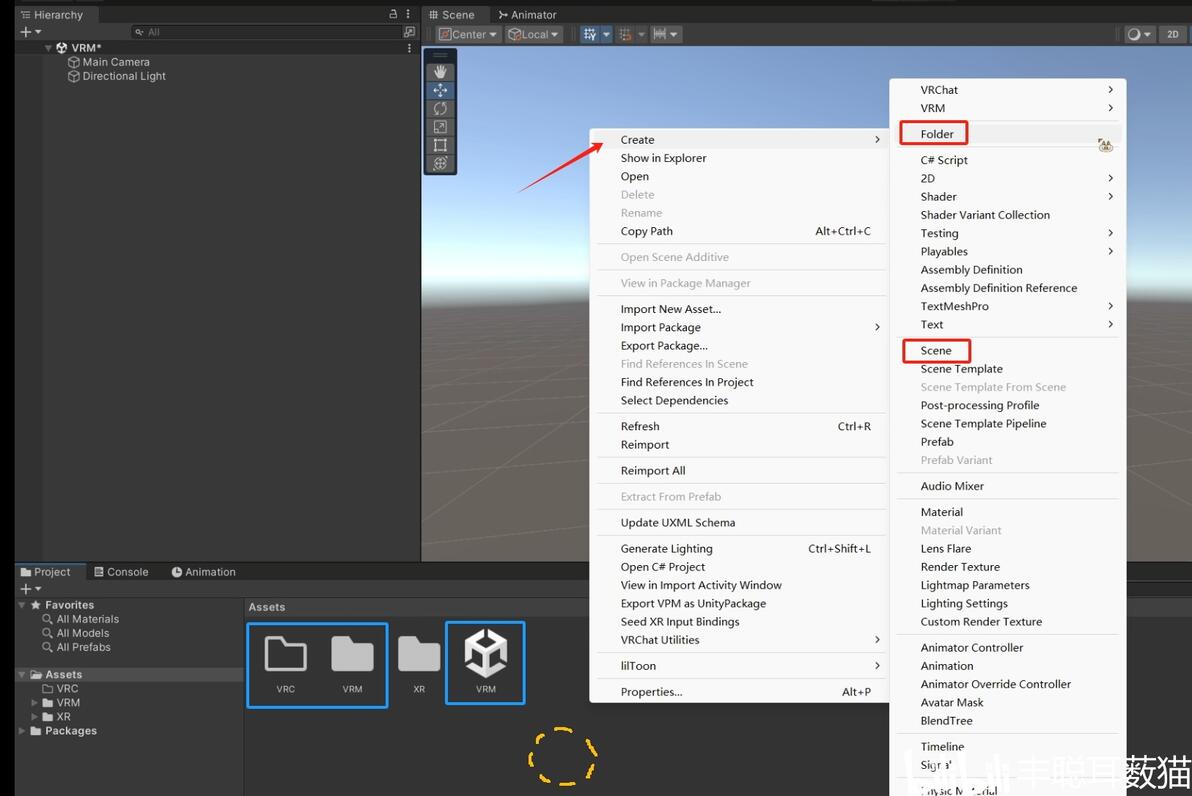The height and width of the screenshot is (796, 1192).
Task: Open the snap increment settings dropdown
Action: tap(665, 34)
